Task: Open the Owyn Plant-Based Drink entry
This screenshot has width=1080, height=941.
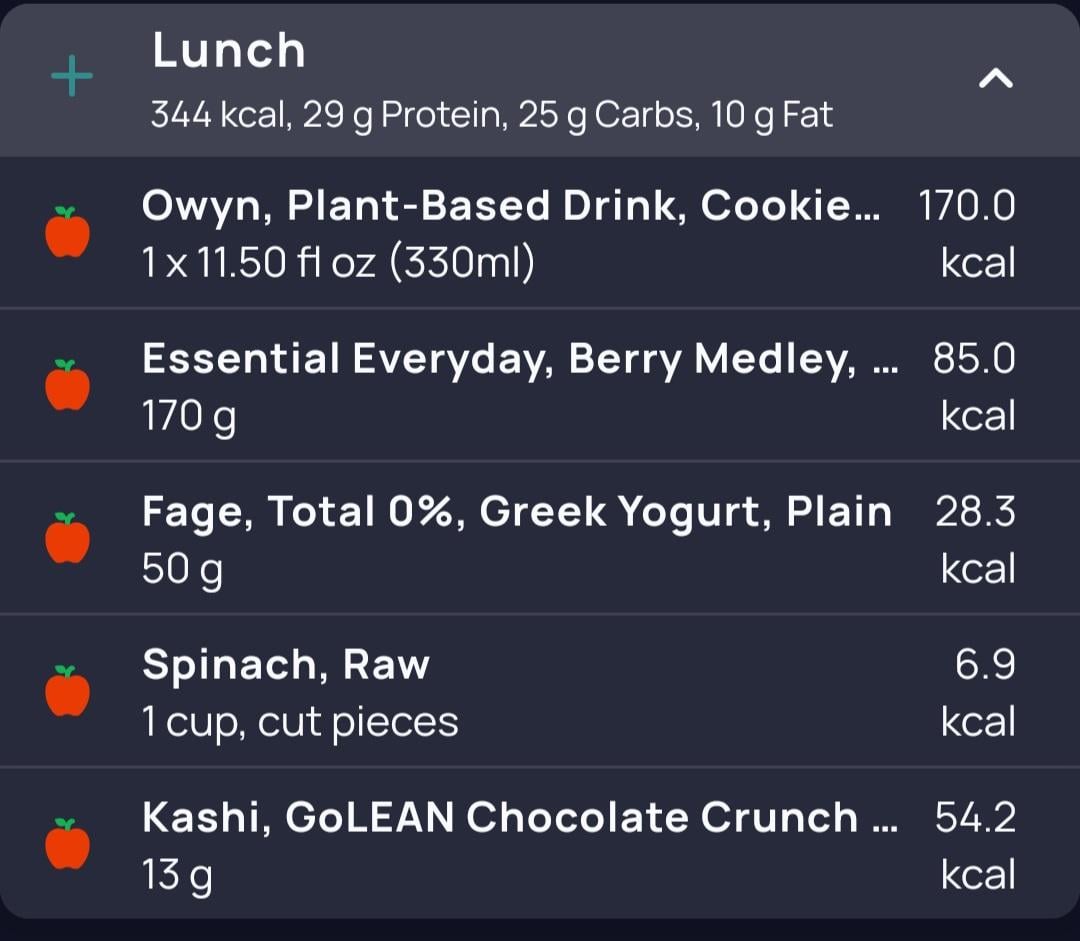Action: 540,233
